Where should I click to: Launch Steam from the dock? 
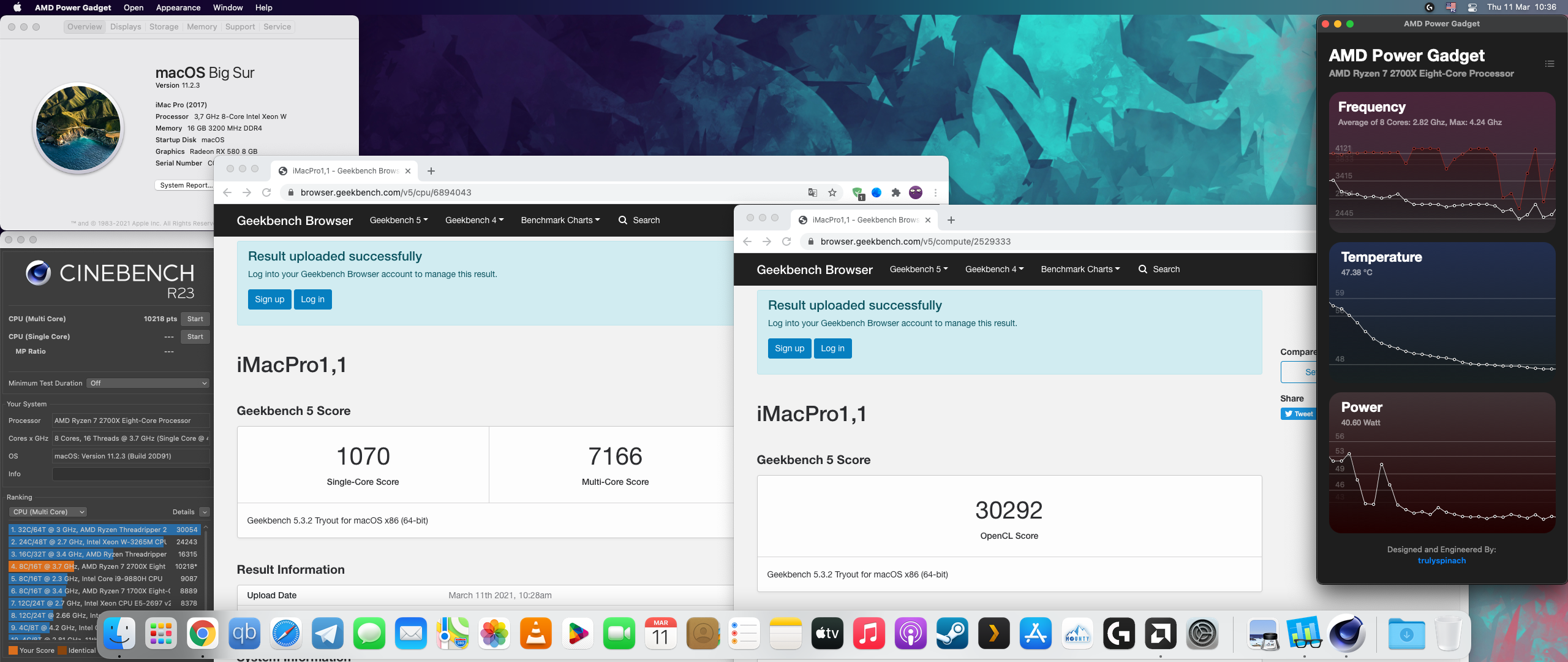952,634
